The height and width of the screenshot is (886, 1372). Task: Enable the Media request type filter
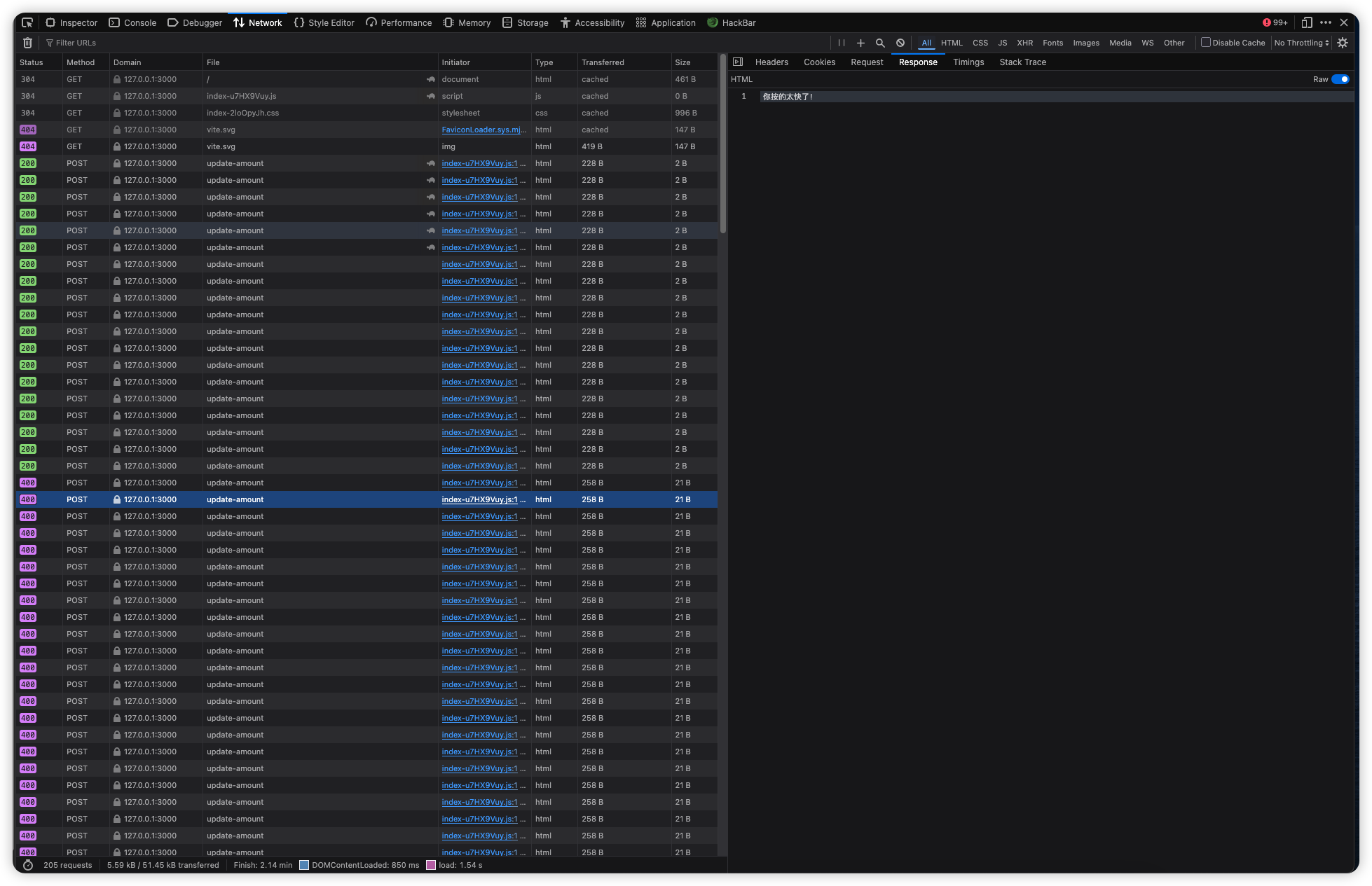click(x=1120, y=43)
